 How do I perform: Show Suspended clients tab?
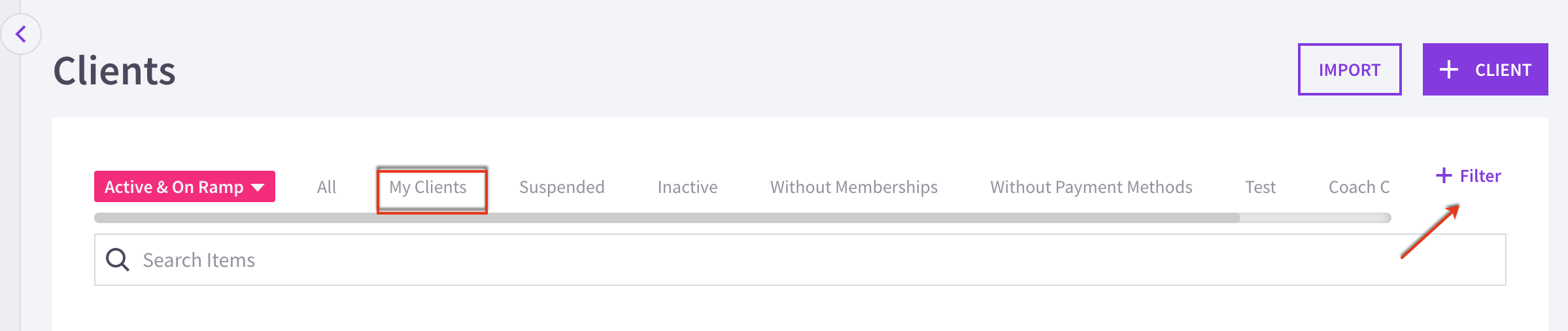[562, 187]
